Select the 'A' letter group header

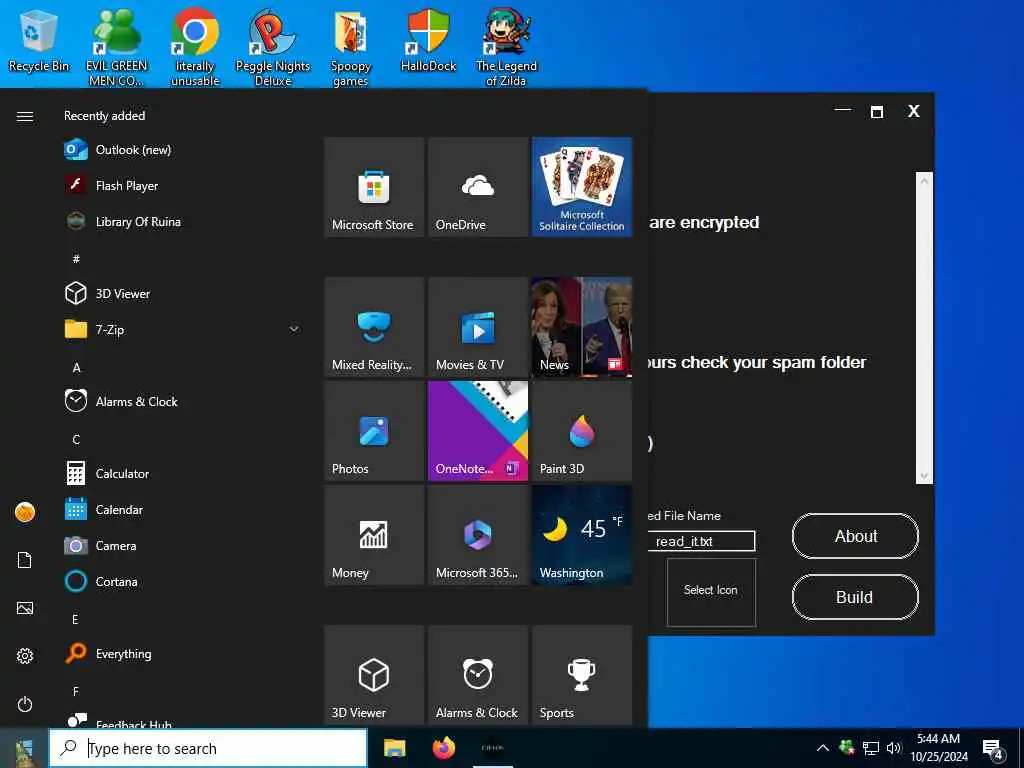coord(76,368)
